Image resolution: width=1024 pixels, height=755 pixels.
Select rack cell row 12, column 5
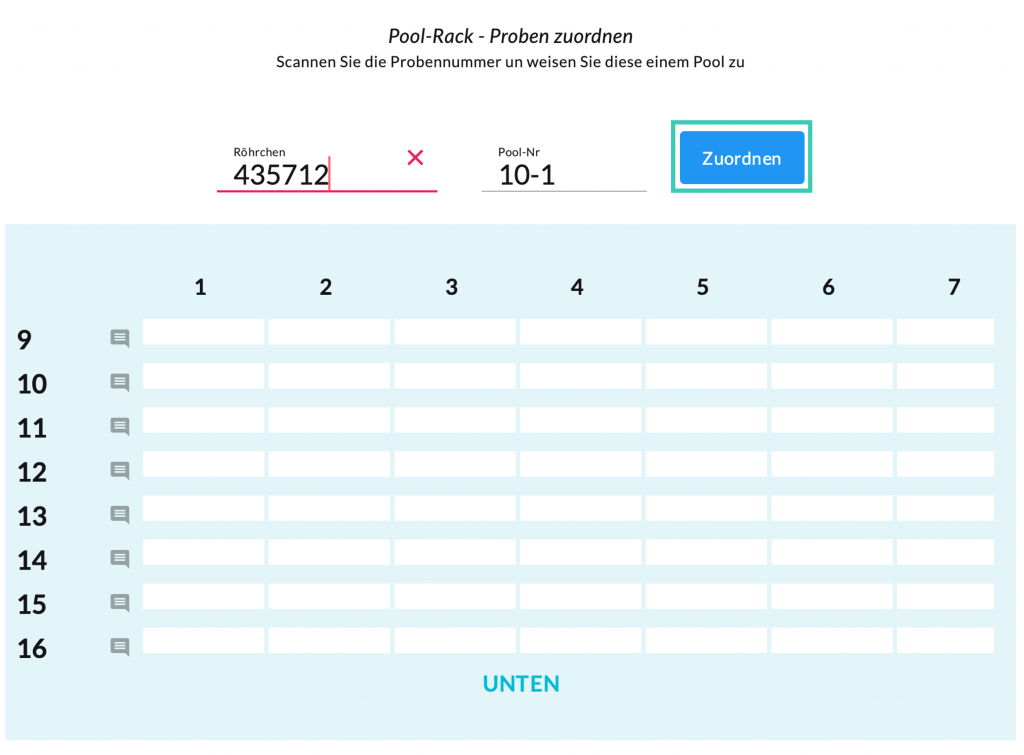706,464
